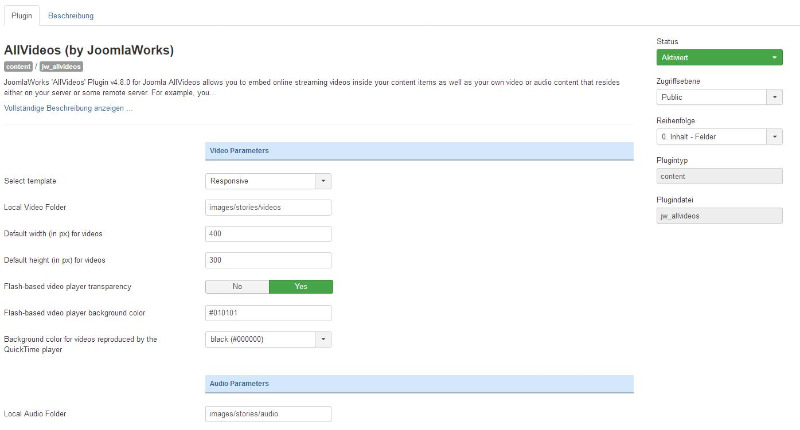
Task: Open the Status dropdown showing Aktiviert
Action: point(719,58)
